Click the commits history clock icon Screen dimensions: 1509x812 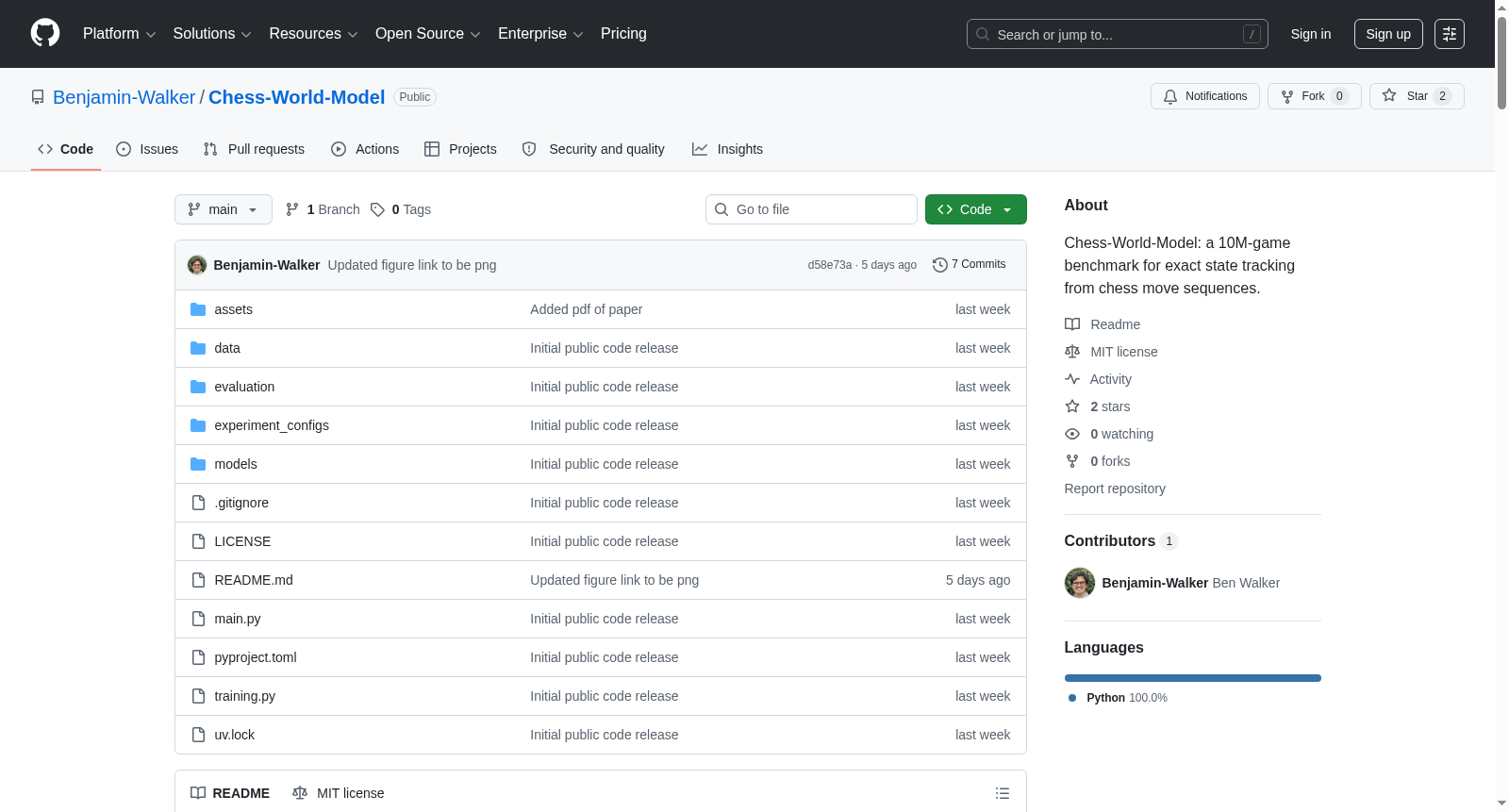(x=939, y=265)
